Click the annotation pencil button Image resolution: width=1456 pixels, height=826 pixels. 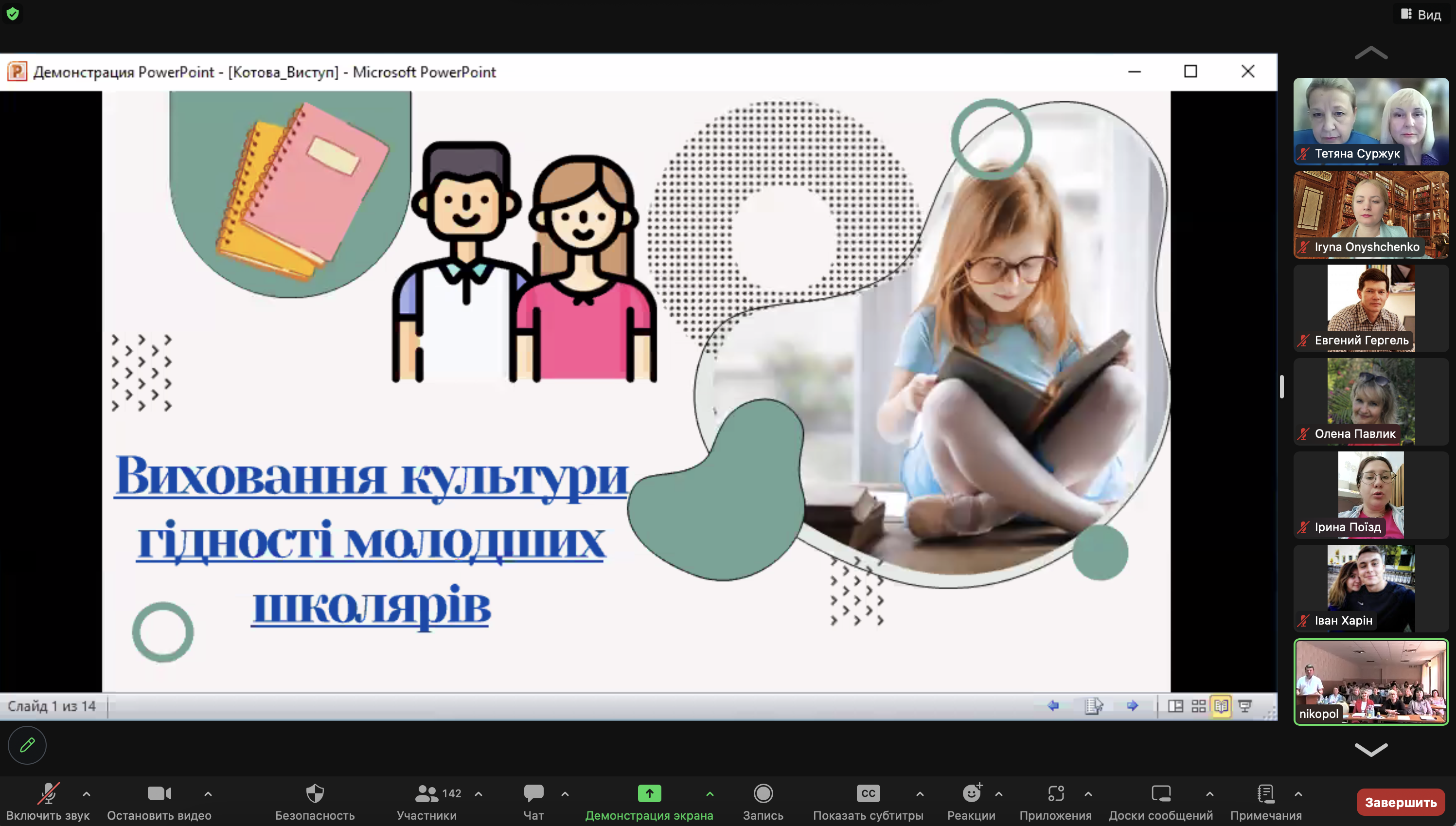[x=27, y=745]
